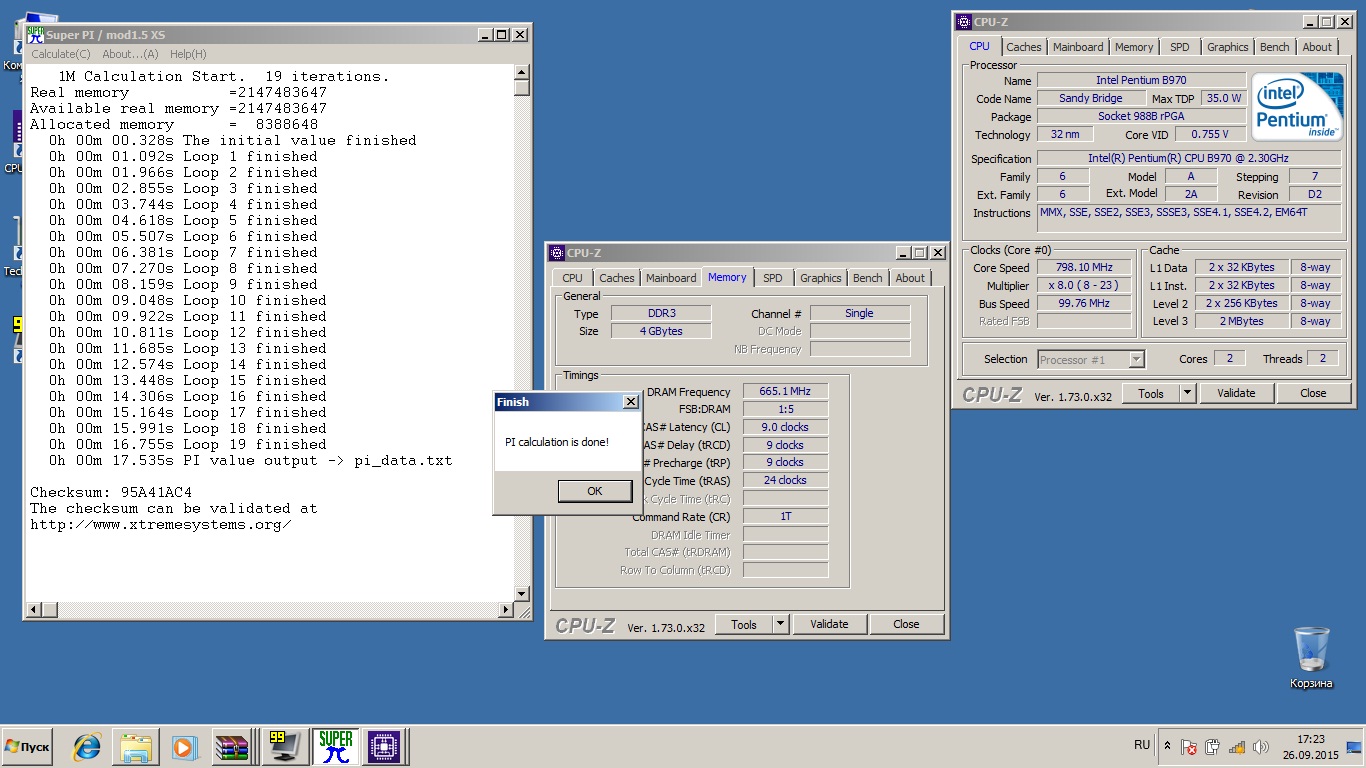Viewport: 1366px width, 768px height.
Task: Open Selection Processor #1 combo box
Action: (1091, 359)
